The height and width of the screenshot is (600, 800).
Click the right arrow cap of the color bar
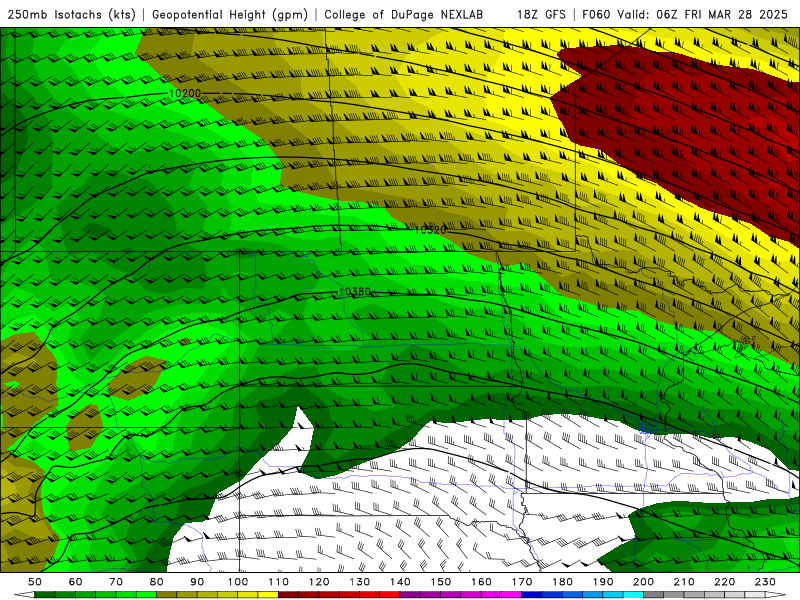pos(776,595)
